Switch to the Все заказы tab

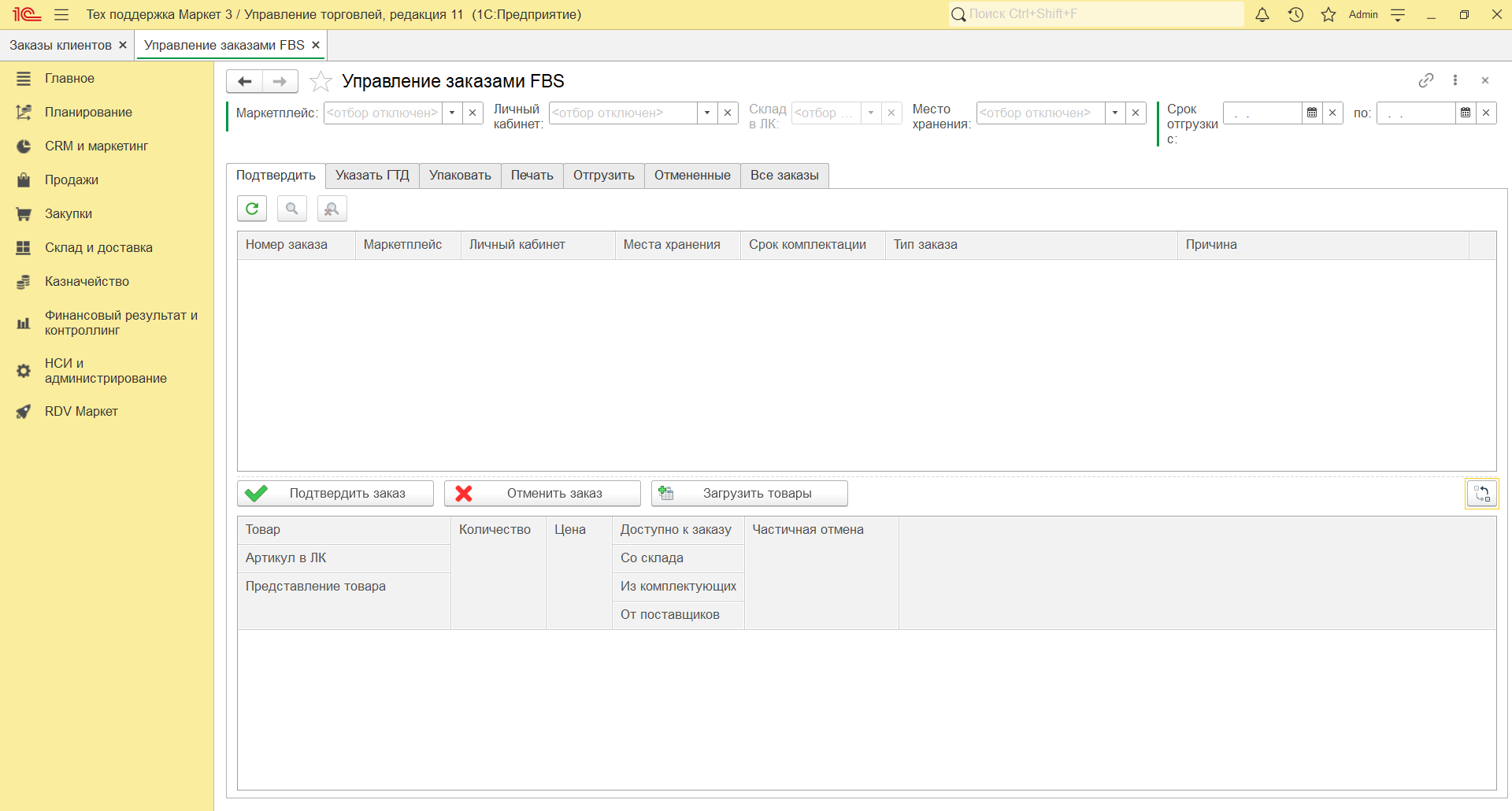click(784, 176)
